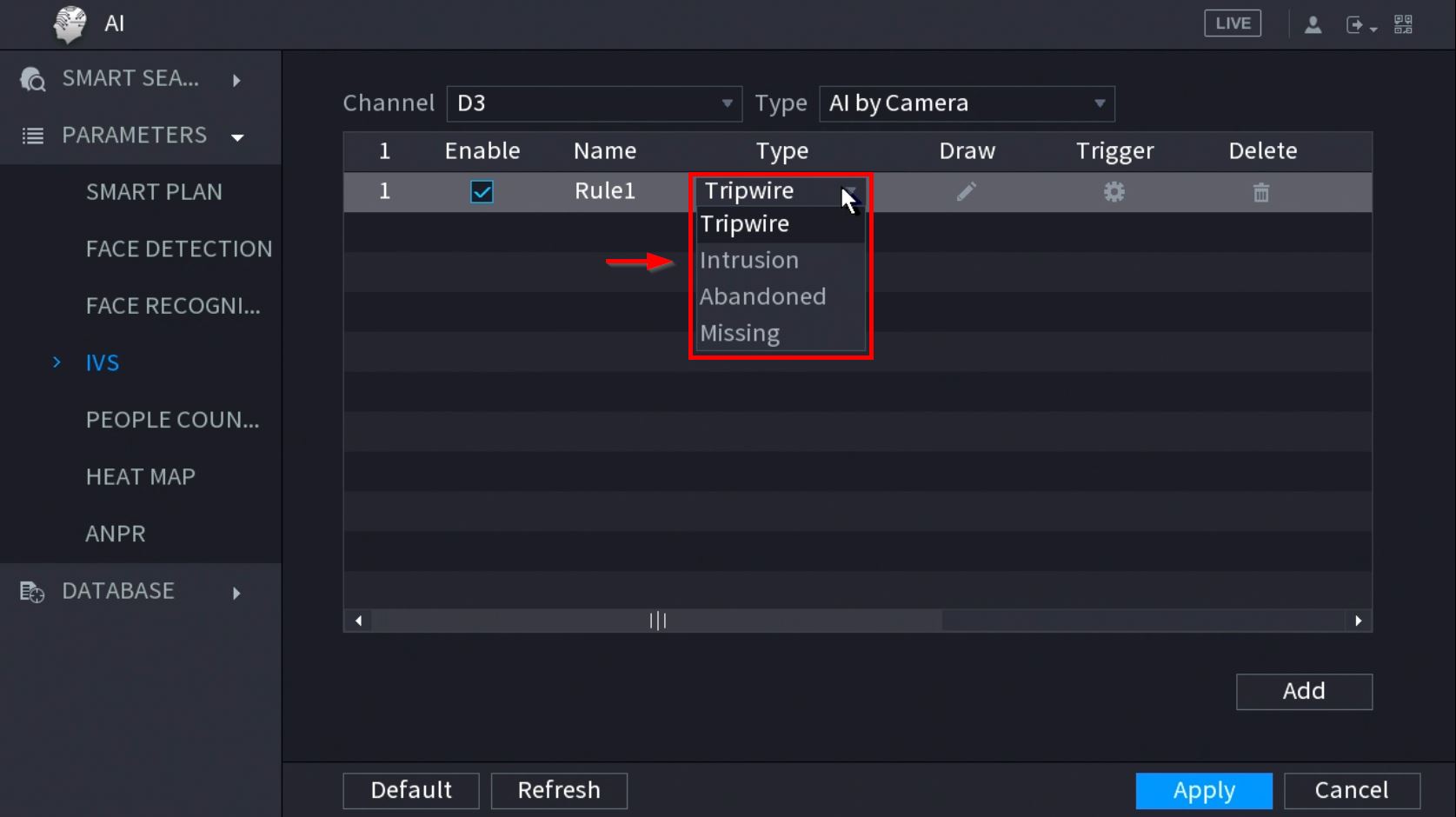Click the horizontal scrollbar thumb
The height and width of the screenshot is (817, 1456).
(x=657, y=621)
